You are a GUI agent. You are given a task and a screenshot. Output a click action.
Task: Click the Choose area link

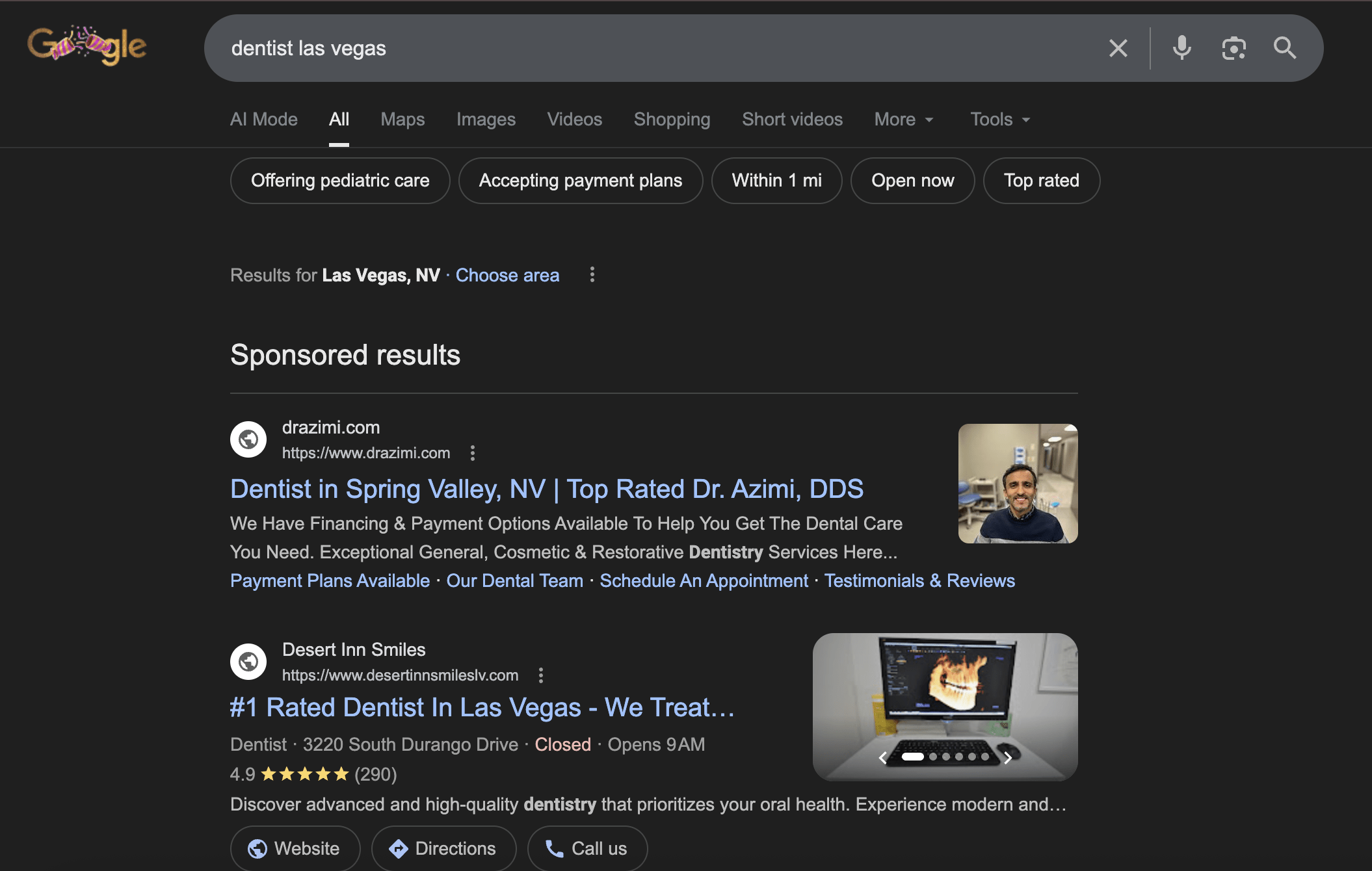click(x=507, y=276)
